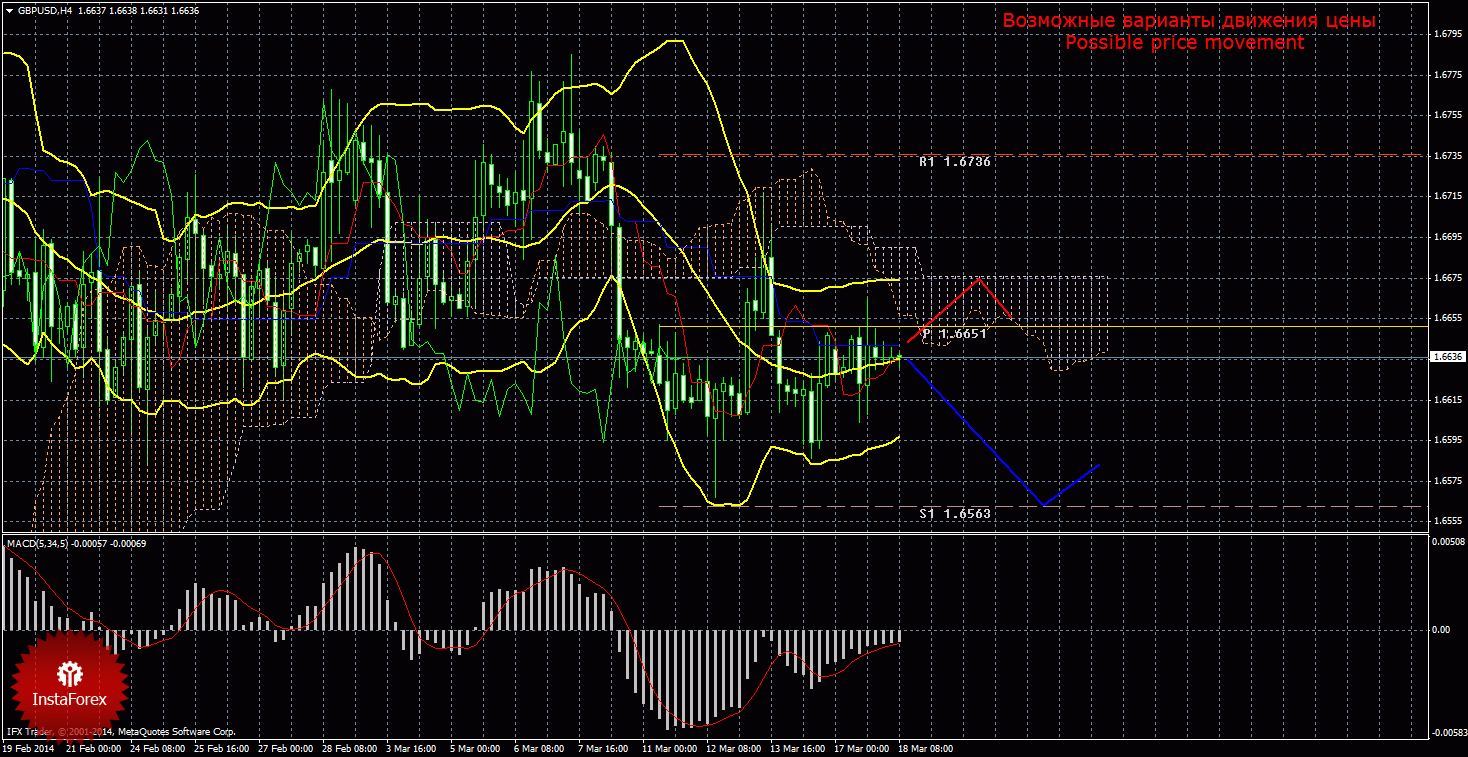Click the 17 Mar 00:00 time label
The image size is (1468, 757).
coord(863,748)
